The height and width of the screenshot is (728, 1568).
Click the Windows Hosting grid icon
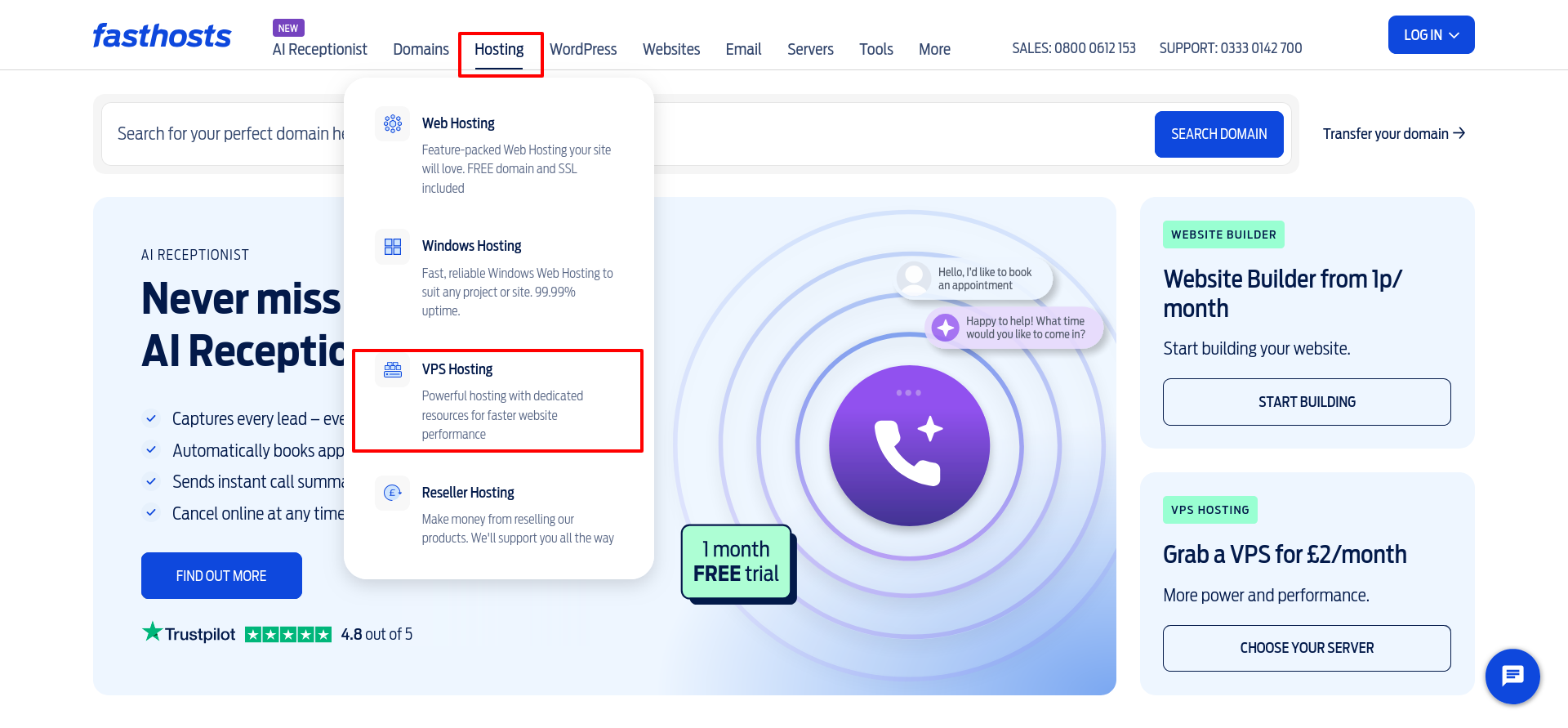(393, 247)
